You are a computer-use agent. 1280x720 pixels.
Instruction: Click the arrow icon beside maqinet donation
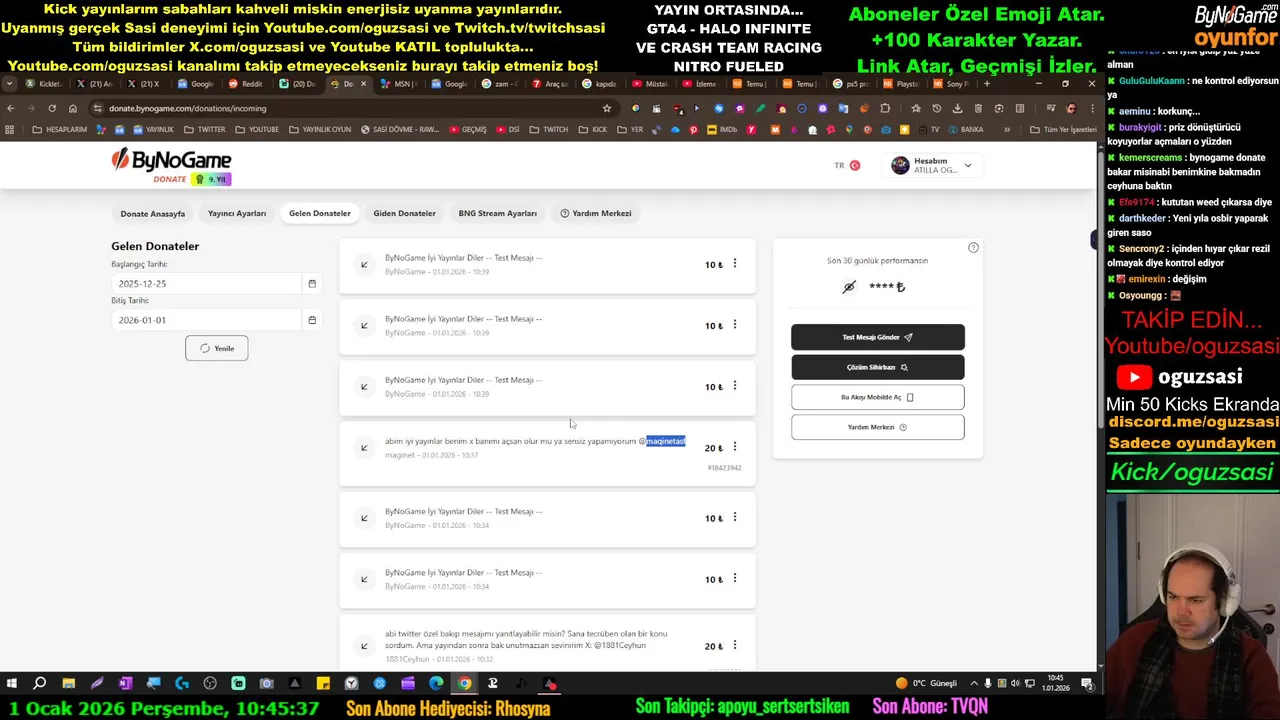tap(364, 448)
